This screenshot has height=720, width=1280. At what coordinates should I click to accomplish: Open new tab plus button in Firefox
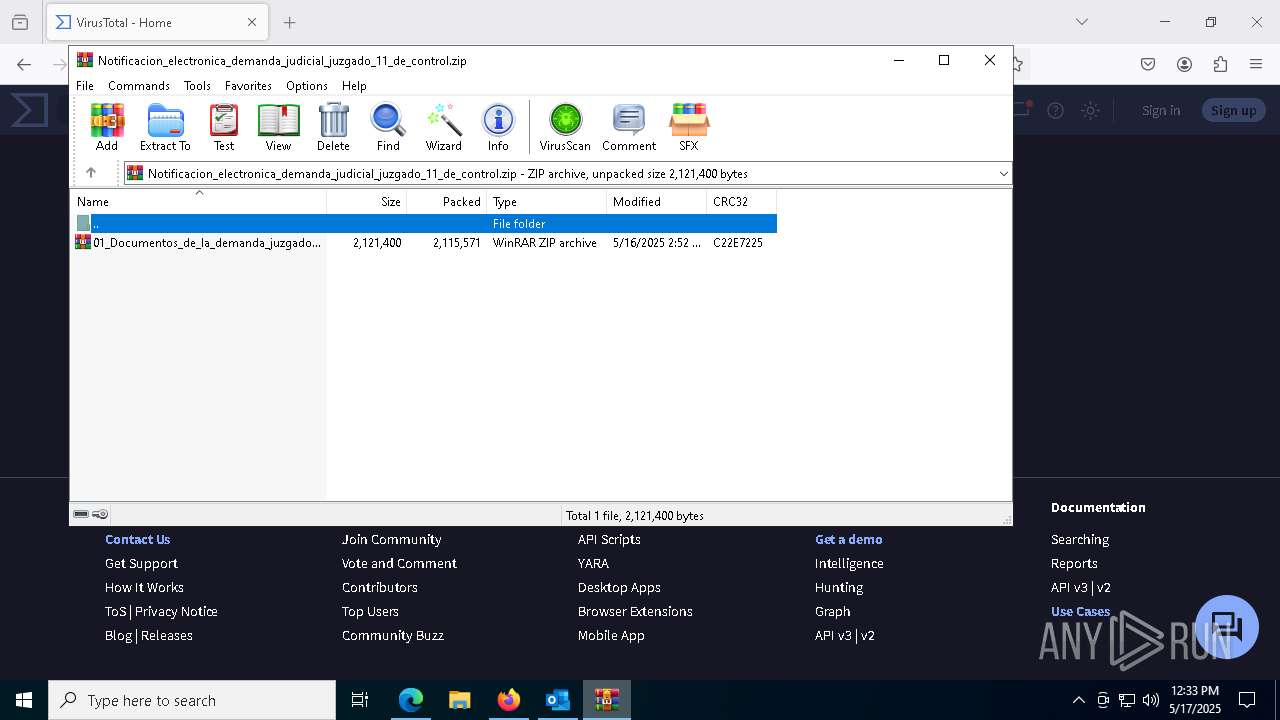pyautogui.click(x=290, y=22)
